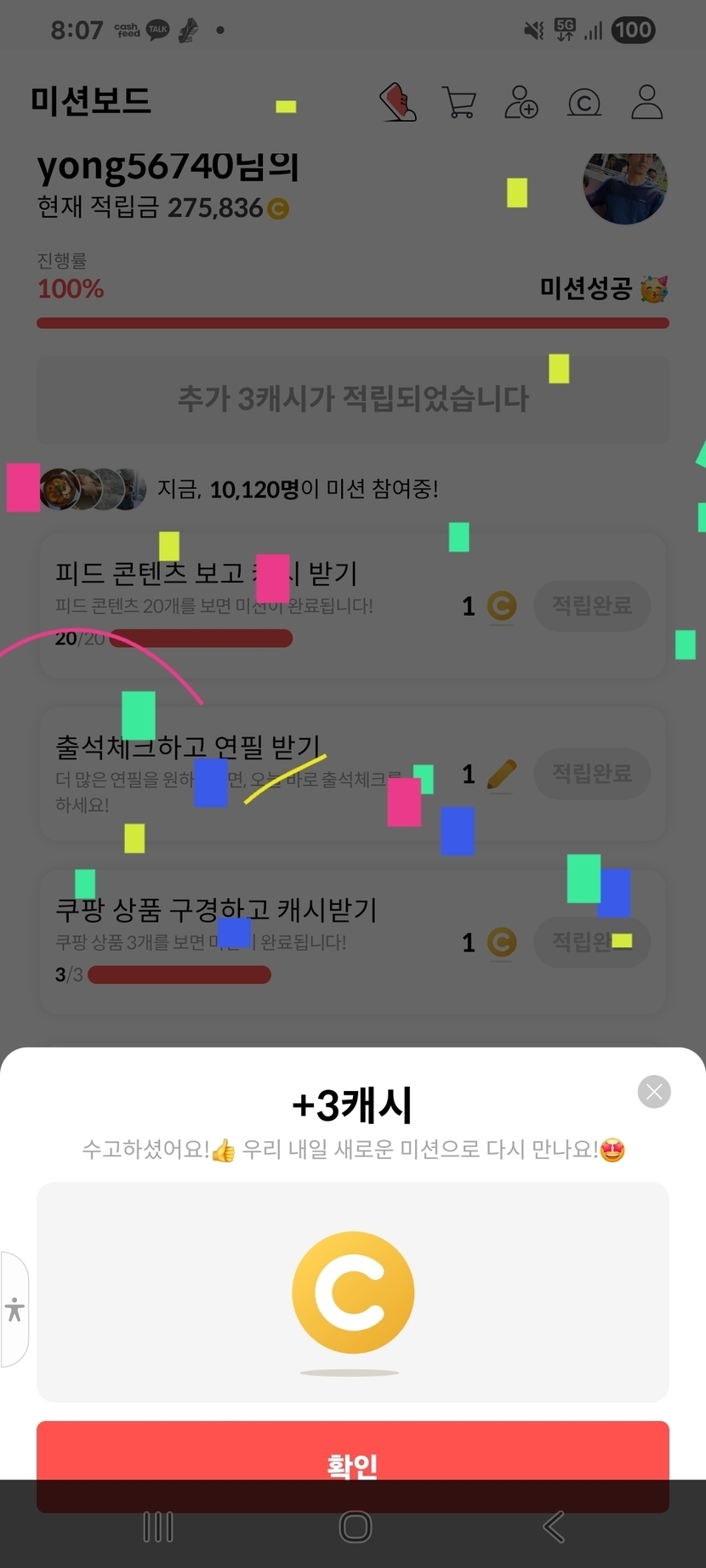Tap participant avatars next to 10,120명
The height and width of the screenshot is (1568, 706).
coord(92,489)
